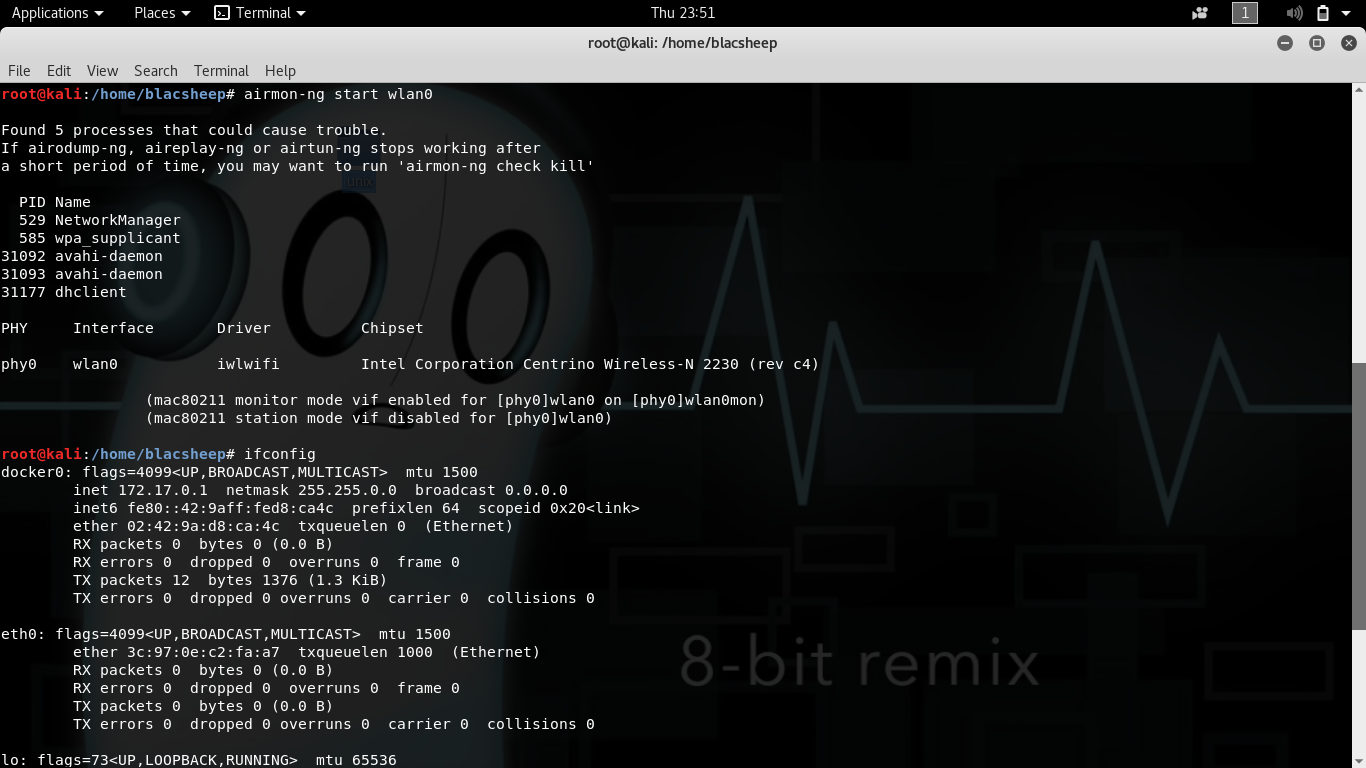
Task: Open the workspace 1 indicator
Action: (1245, 13)
